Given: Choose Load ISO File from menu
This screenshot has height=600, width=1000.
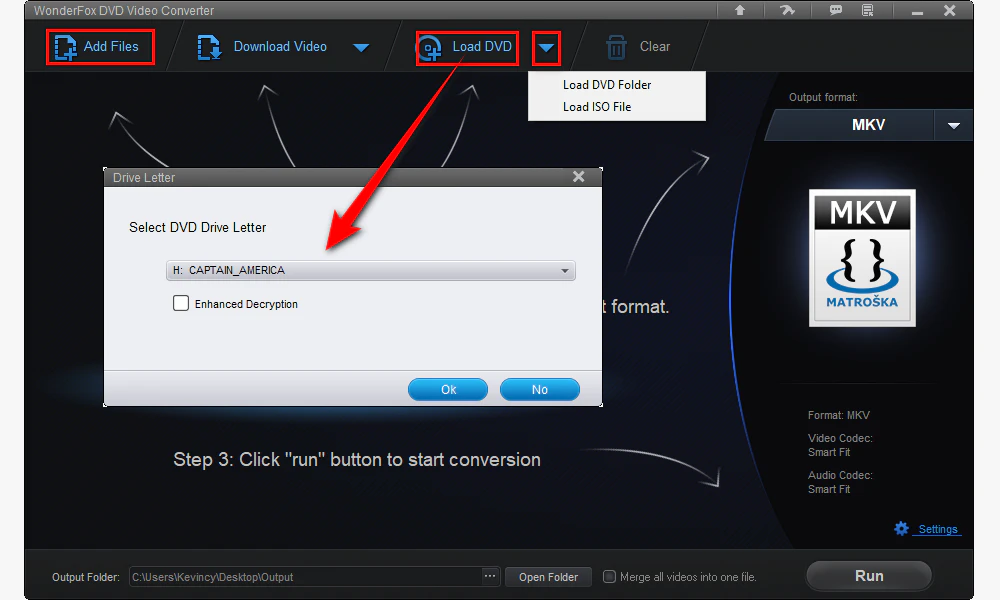Looking at the screenshot, I should click(597, 107).
